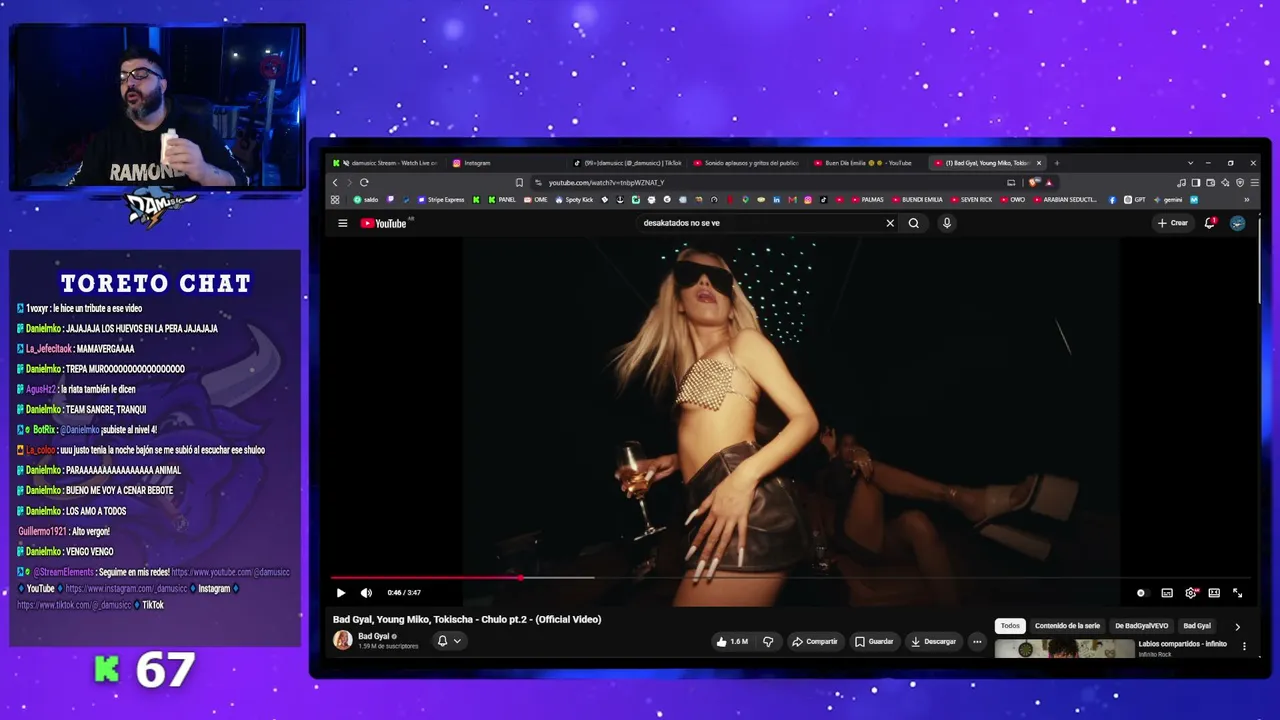The image size is (1280, 720).
Task: Switch to the damusicc Stream browser tab
Action: 389,163
